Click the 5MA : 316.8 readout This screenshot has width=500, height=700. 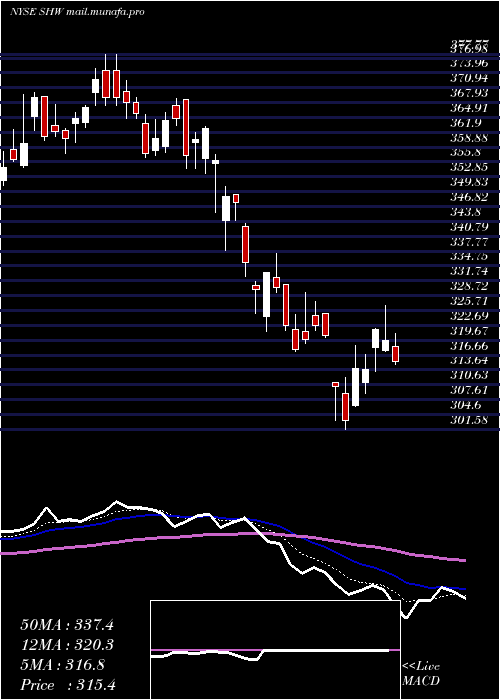click(x=63, y=665)
